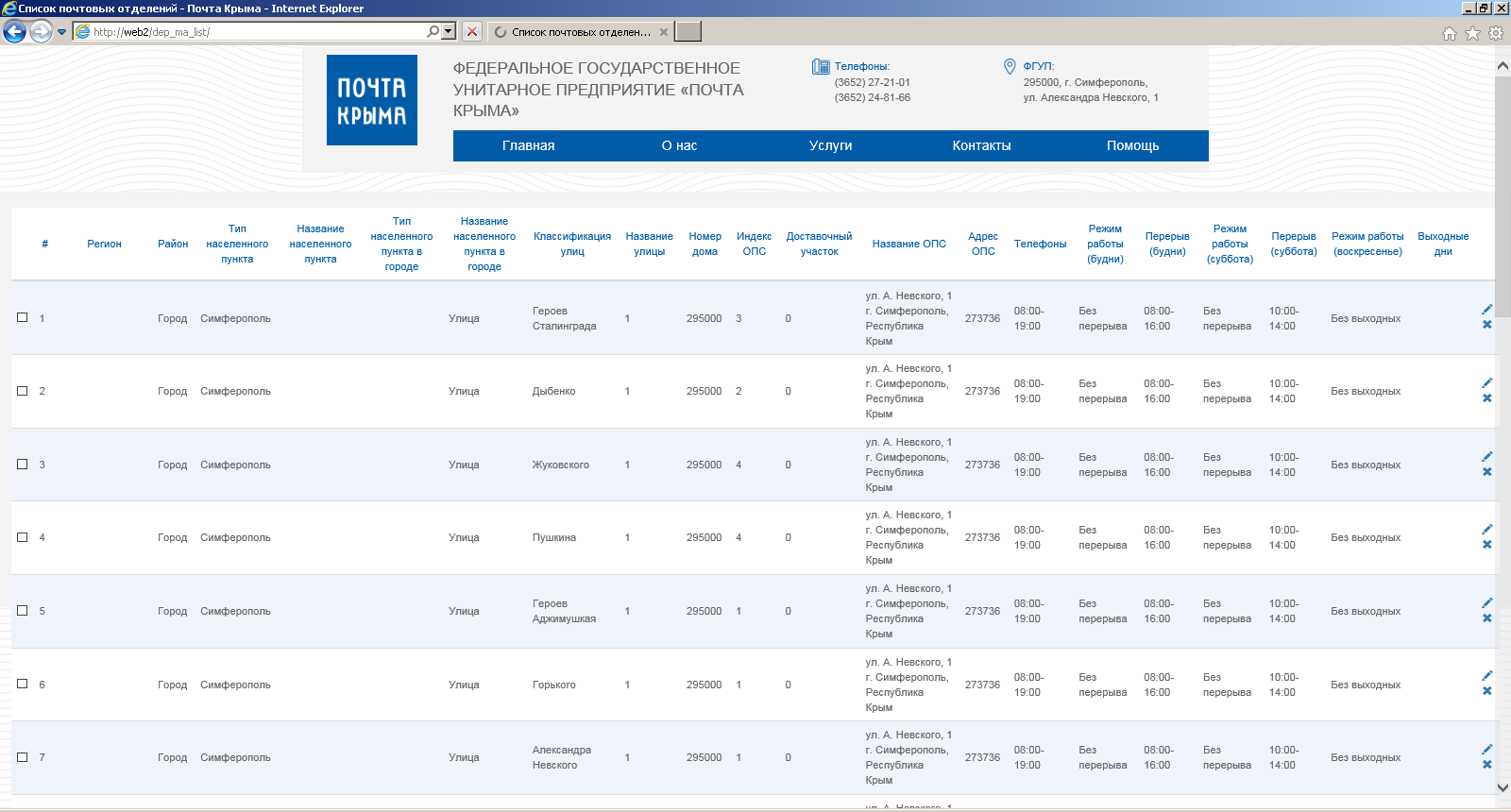This screenshot has height=812, width=1511.
Task: Click the pencil icon for row 4
Action: pyautogui.click(x=1487, y=530)
